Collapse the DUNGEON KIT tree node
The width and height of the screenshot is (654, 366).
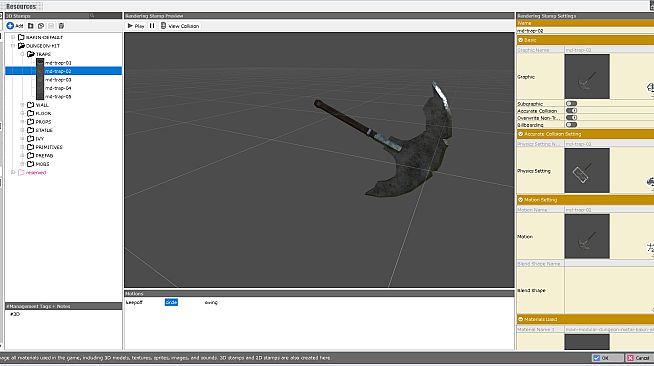tap(13, 46)
